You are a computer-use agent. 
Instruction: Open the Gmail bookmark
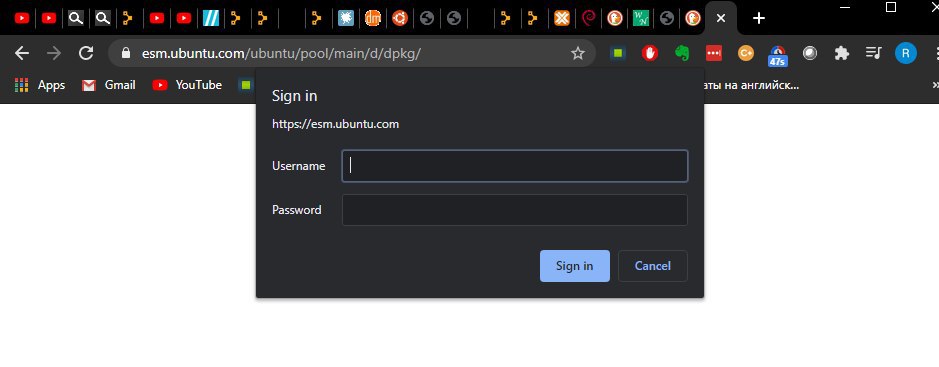pos(108,85)
